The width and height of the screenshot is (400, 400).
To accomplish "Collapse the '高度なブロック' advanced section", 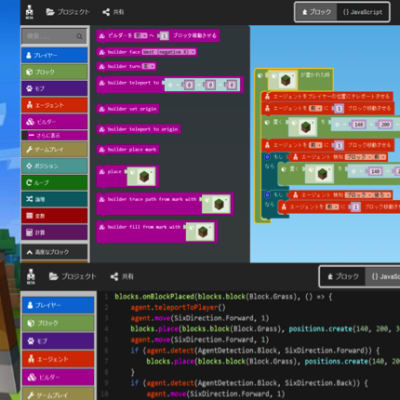I will [54, 252].
